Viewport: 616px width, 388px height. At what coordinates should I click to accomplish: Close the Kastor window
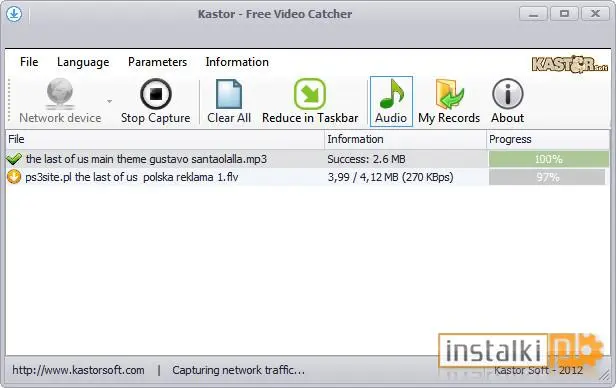click(x=595, y=14)
